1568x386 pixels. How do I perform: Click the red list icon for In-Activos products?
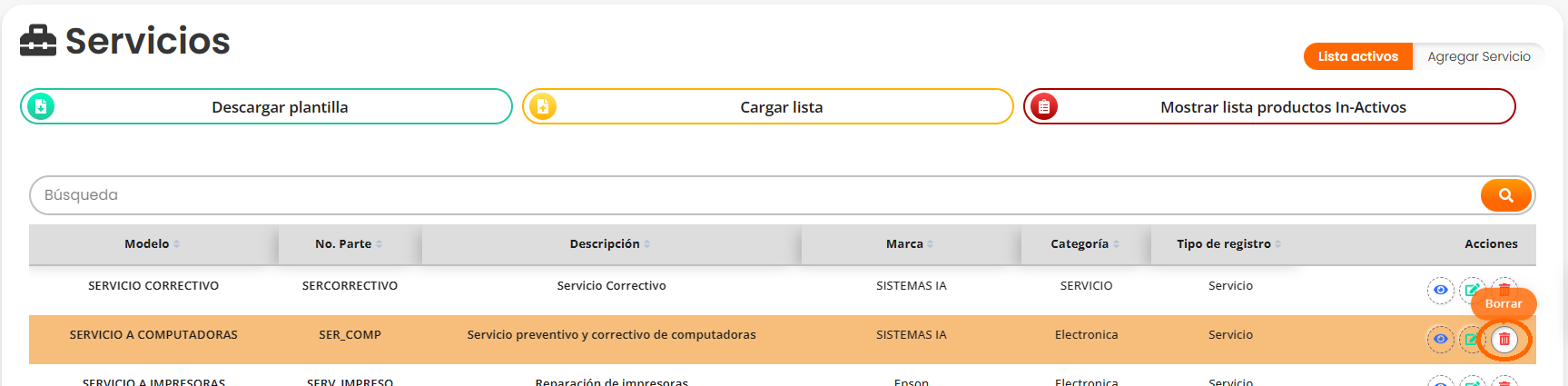[1044, 106]
